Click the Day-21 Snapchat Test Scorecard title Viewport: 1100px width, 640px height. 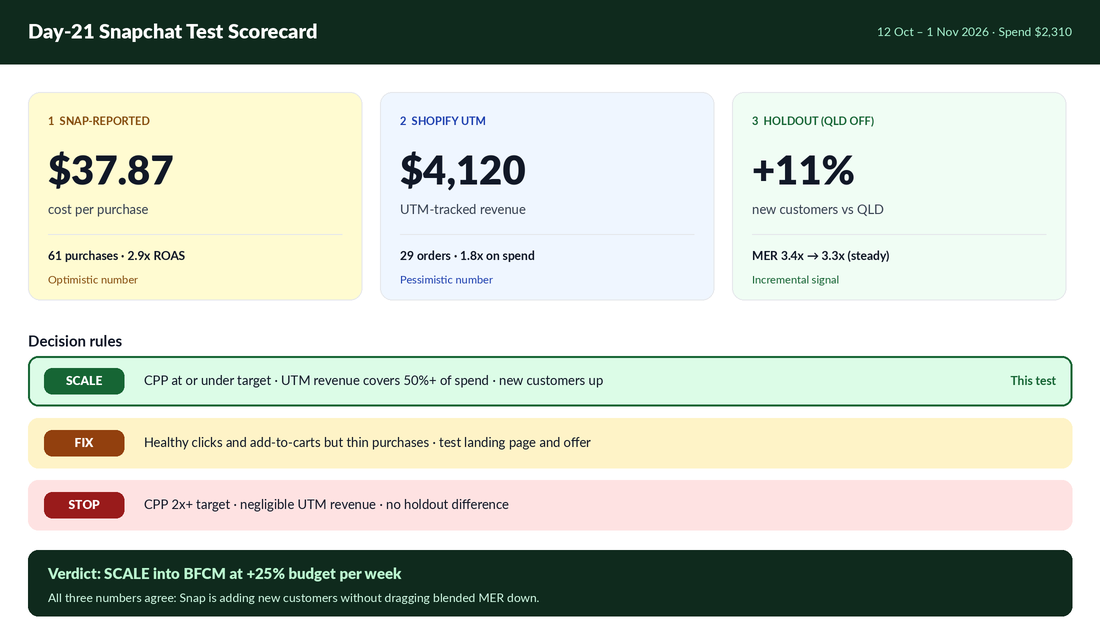[x=173, y=32]
